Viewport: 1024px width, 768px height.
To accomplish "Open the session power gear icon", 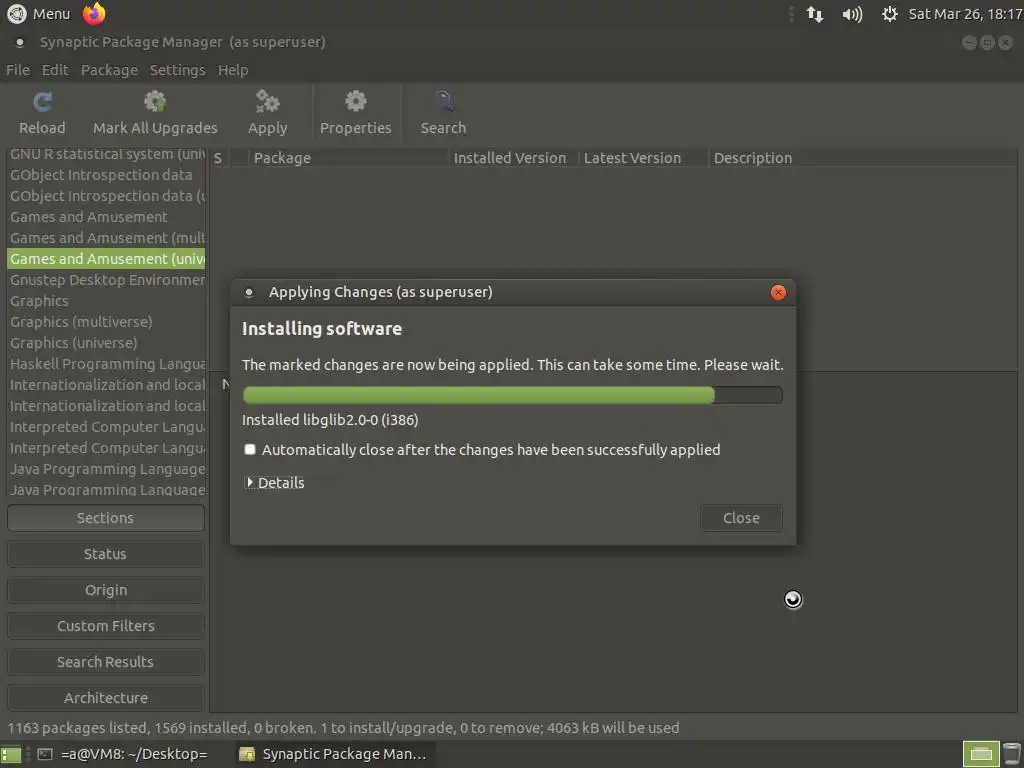I will pos(889,14).
